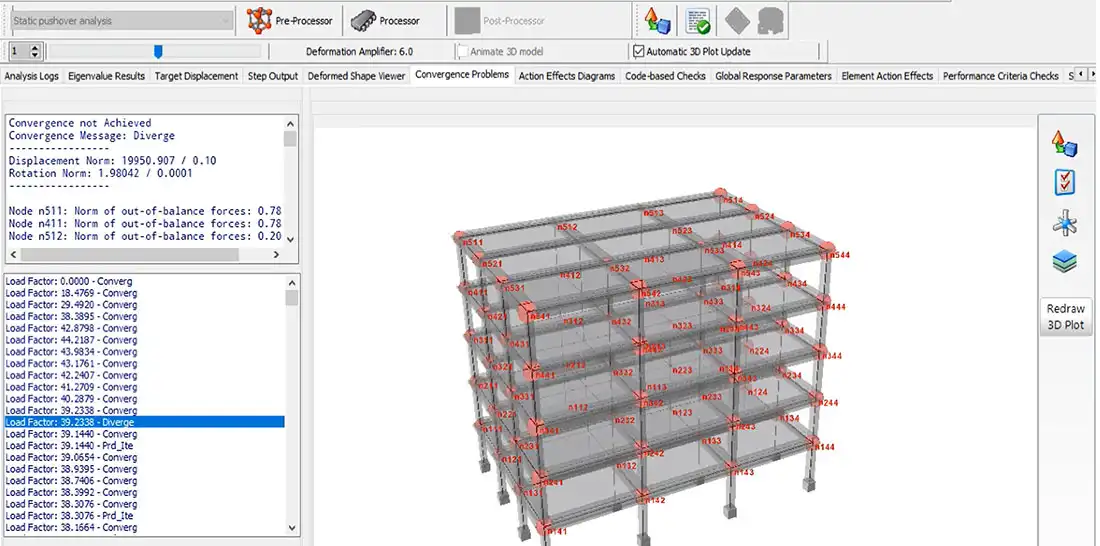Image resolution: width=1100 pixels, height=546 pixels.
Task: Select row Load Factor: 39.0654 - Converg
Action: pos(144,457)
